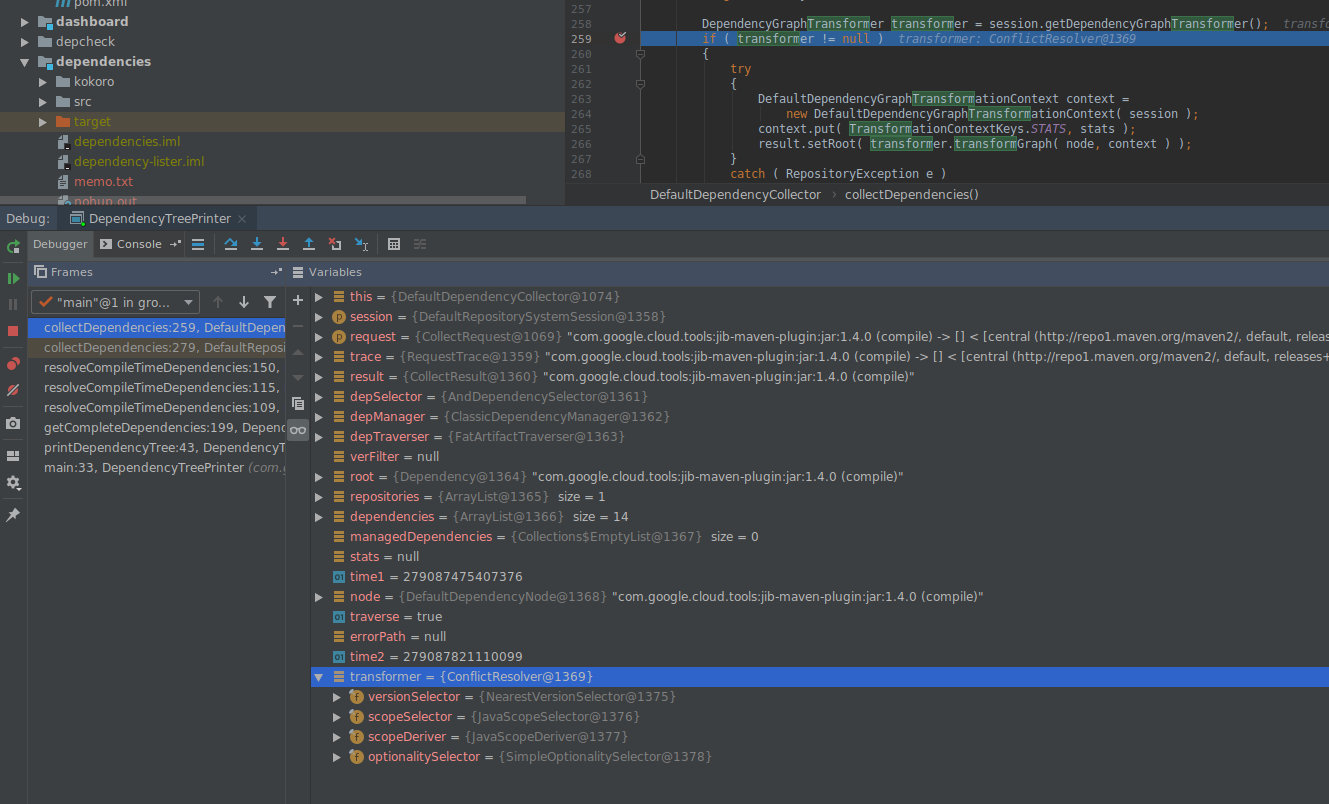Viewport: 1329px width, 804px height.
Task: Stop the debug session with the red square
Action: point(13,328)
